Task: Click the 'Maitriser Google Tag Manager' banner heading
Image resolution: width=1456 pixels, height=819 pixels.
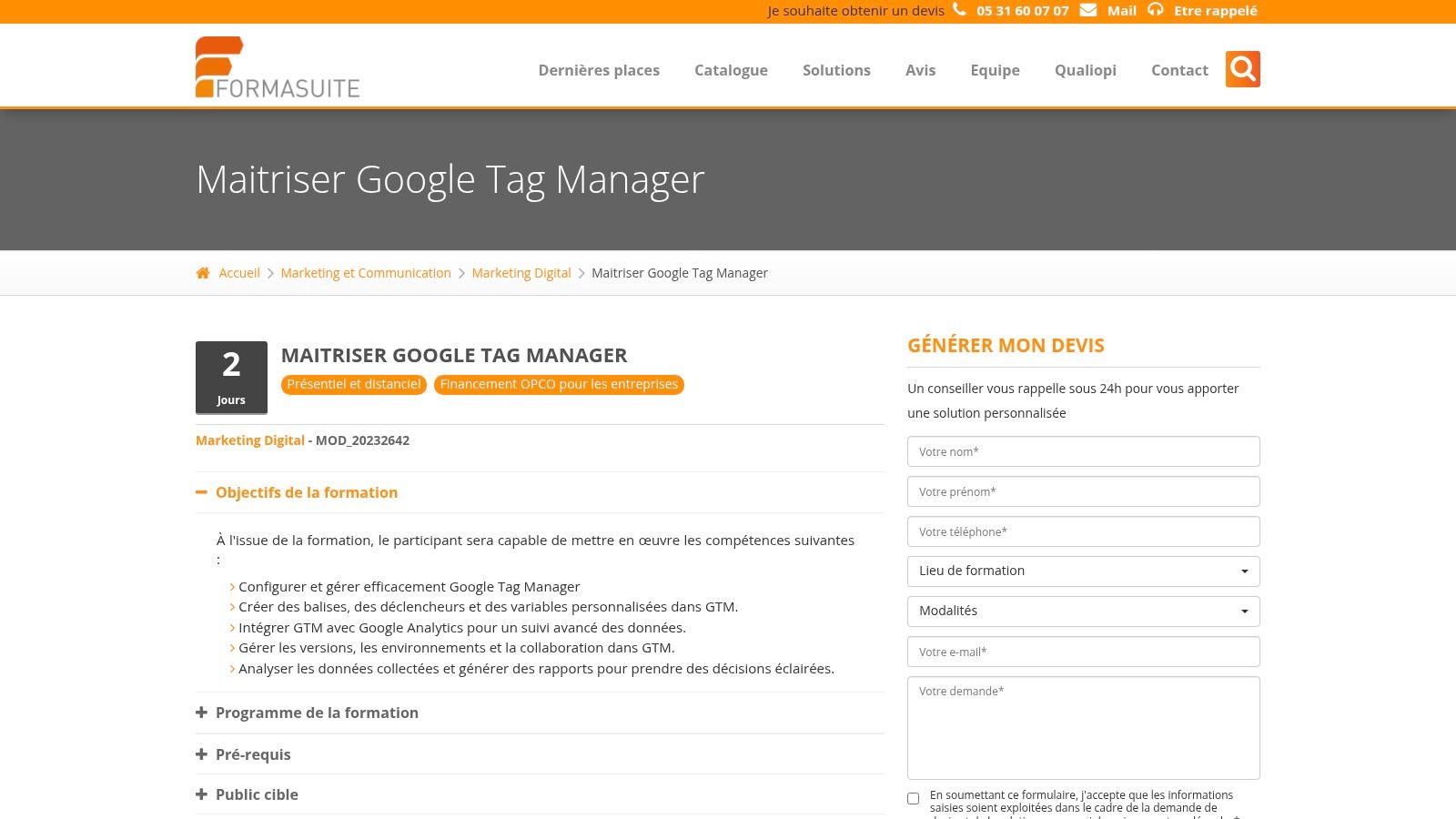Action: pyautogui.click(x=450, y=179)
